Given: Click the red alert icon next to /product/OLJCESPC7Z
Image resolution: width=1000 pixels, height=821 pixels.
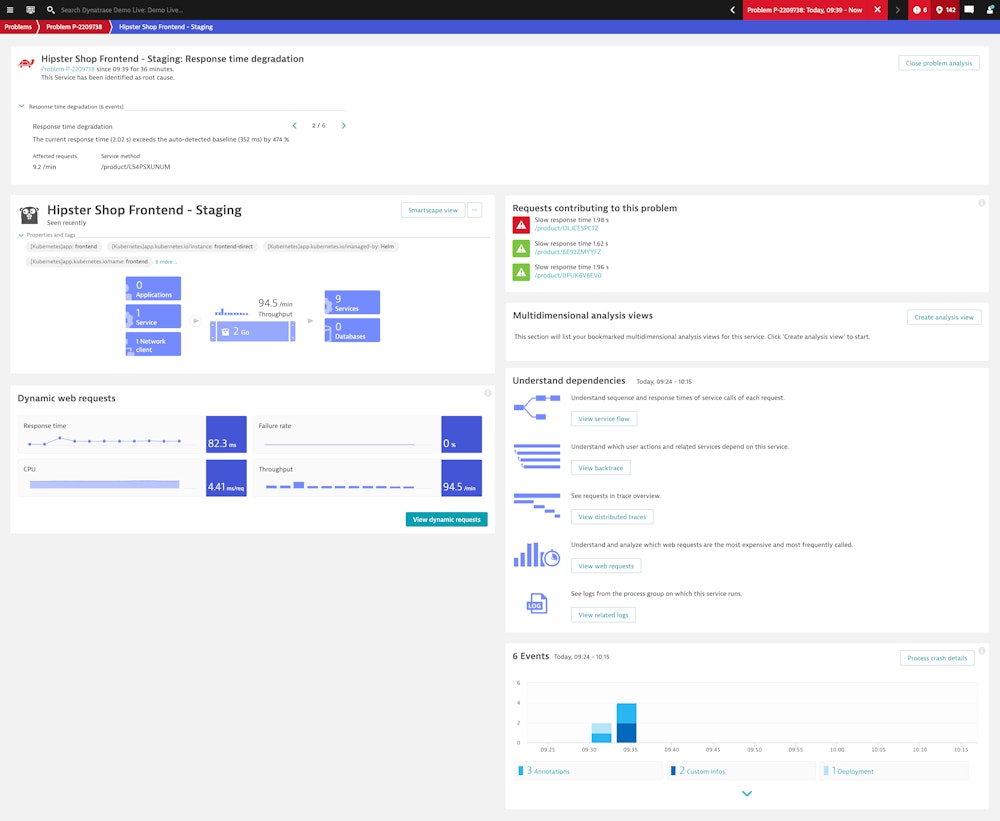Looking at the screenshot, I should (x=520, y=224).
